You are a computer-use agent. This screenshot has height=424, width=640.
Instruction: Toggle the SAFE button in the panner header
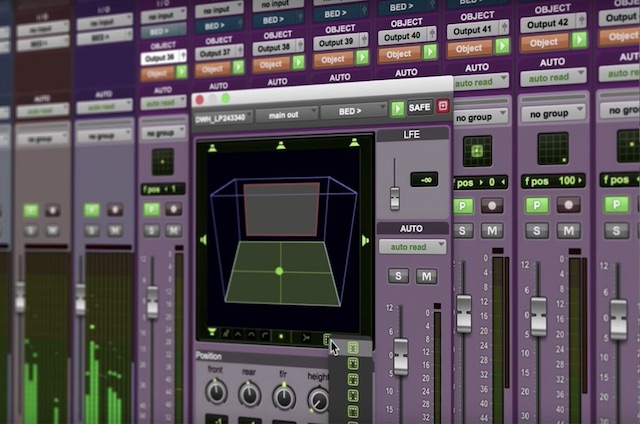point(419,107)
